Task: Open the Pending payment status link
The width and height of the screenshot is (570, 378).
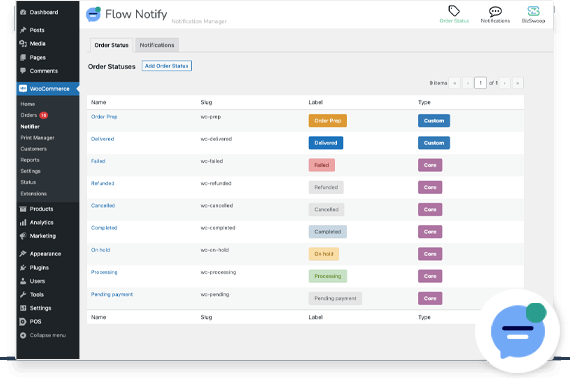Action: click(112, 294)
